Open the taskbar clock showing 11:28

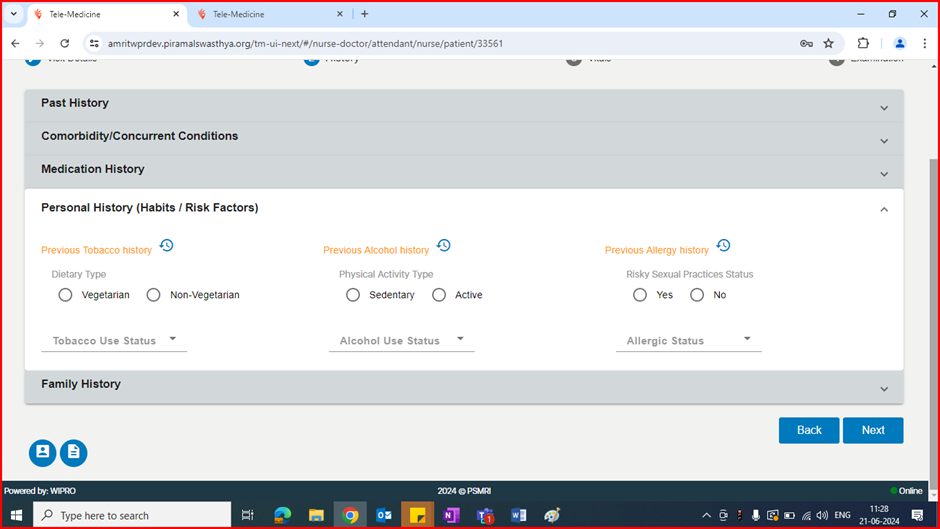(x=879, y=515)
